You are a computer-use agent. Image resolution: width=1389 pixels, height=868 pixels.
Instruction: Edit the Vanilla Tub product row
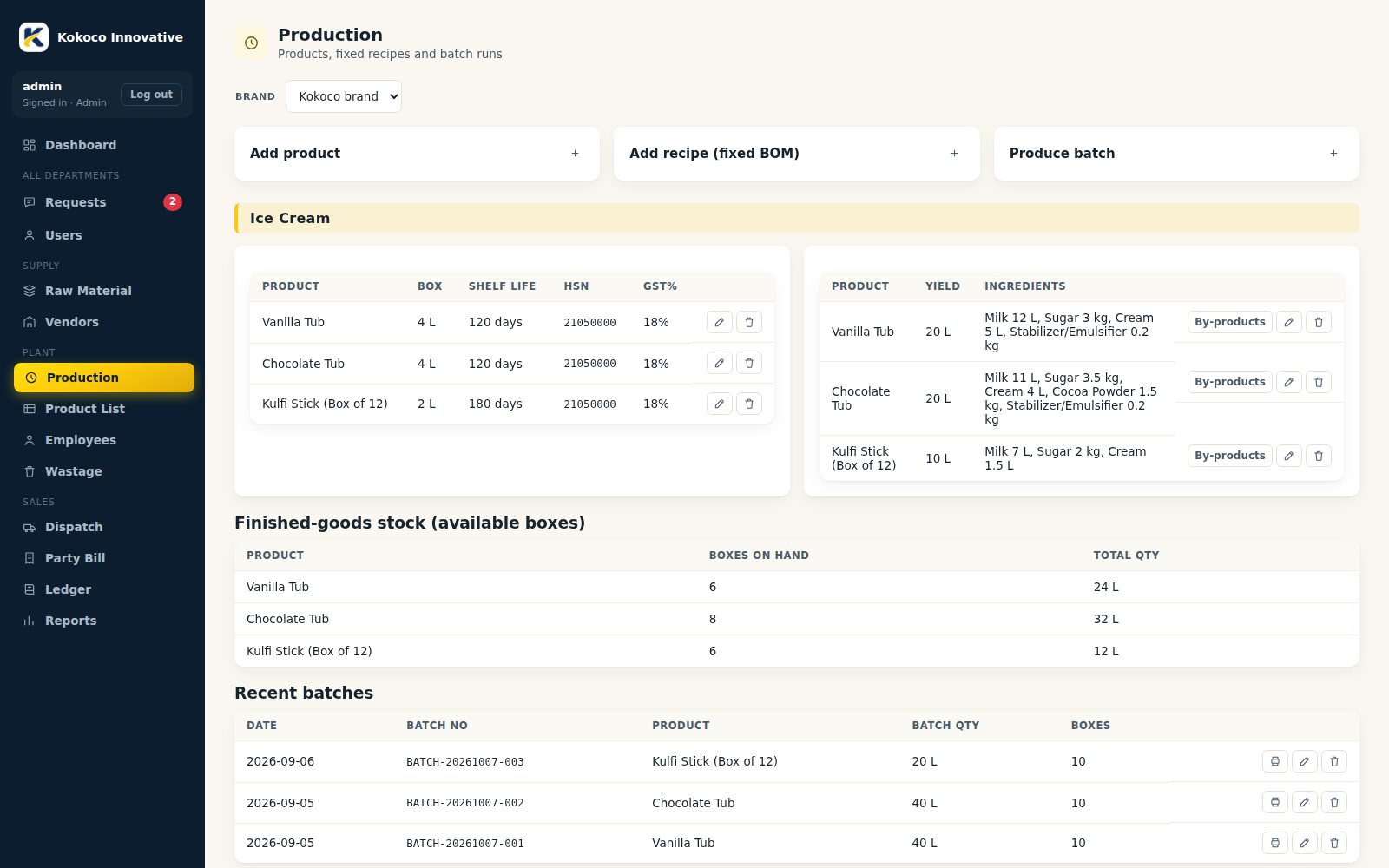click(720, 322)
